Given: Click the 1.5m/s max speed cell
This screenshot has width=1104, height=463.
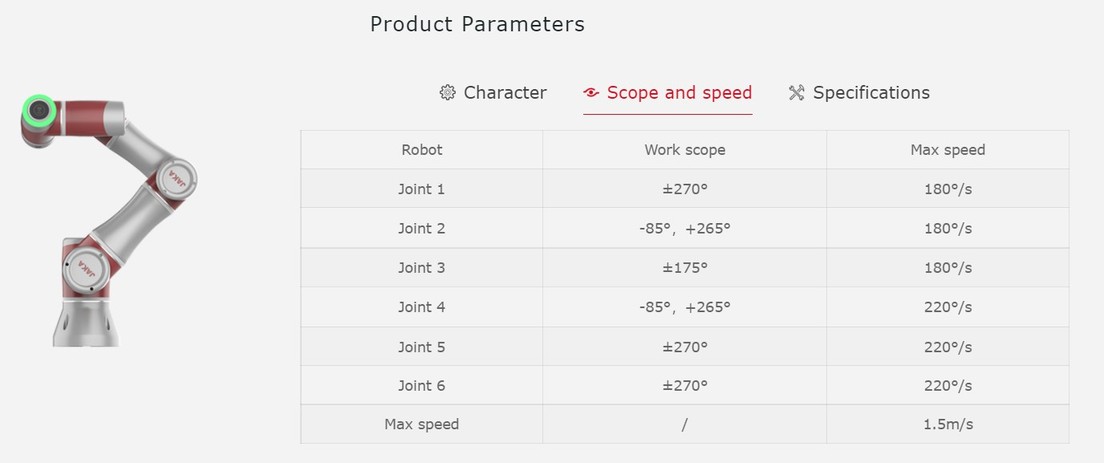Looking at the screenshot, I should 948,424.
